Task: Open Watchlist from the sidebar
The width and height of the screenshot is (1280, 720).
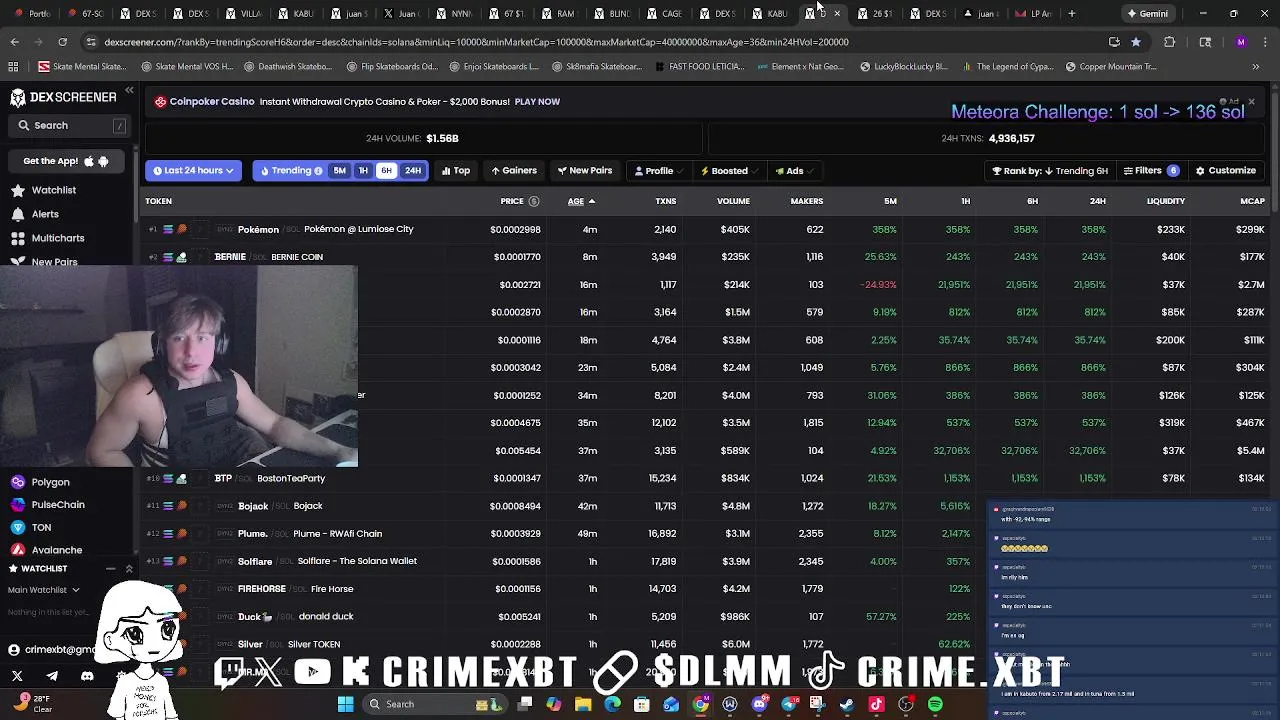Action: point(53,190)
